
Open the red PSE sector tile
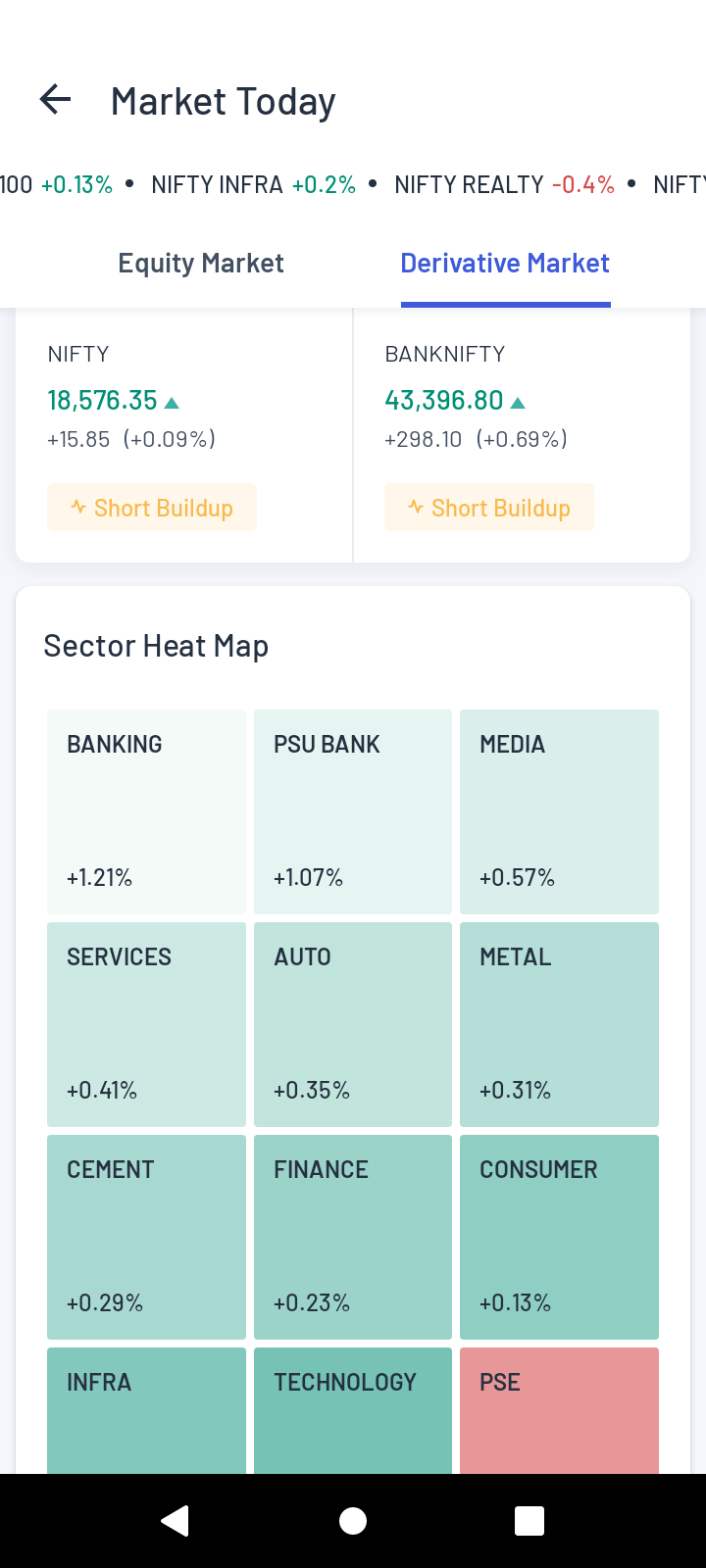(x=559, y=1409)
